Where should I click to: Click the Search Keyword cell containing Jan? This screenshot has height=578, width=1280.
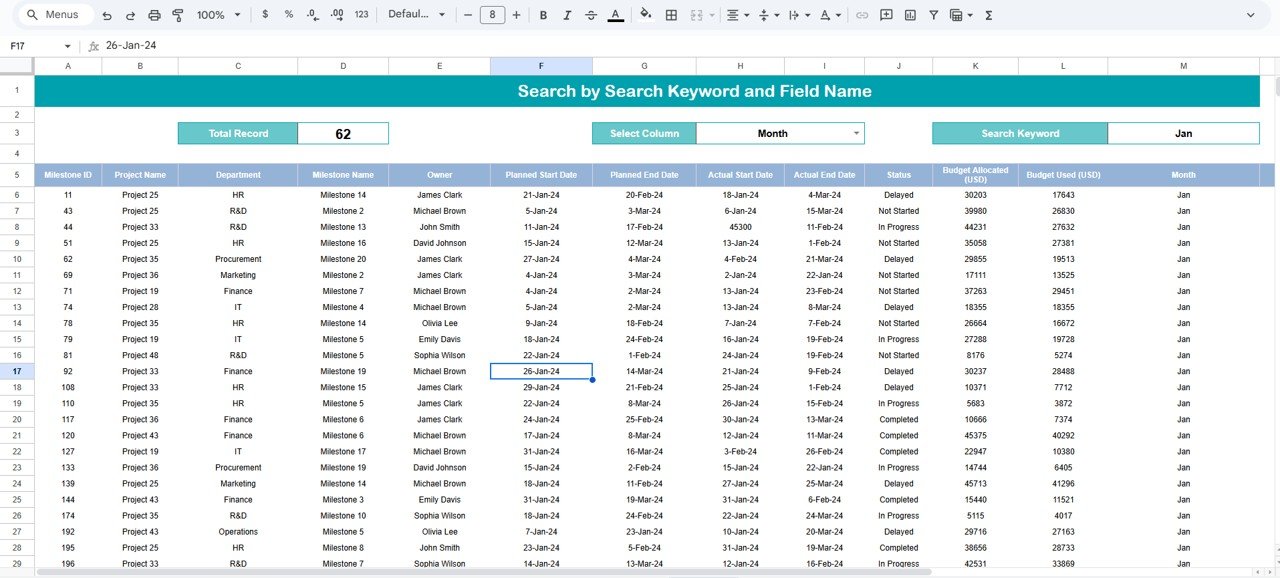click(x=1183, y=133)
